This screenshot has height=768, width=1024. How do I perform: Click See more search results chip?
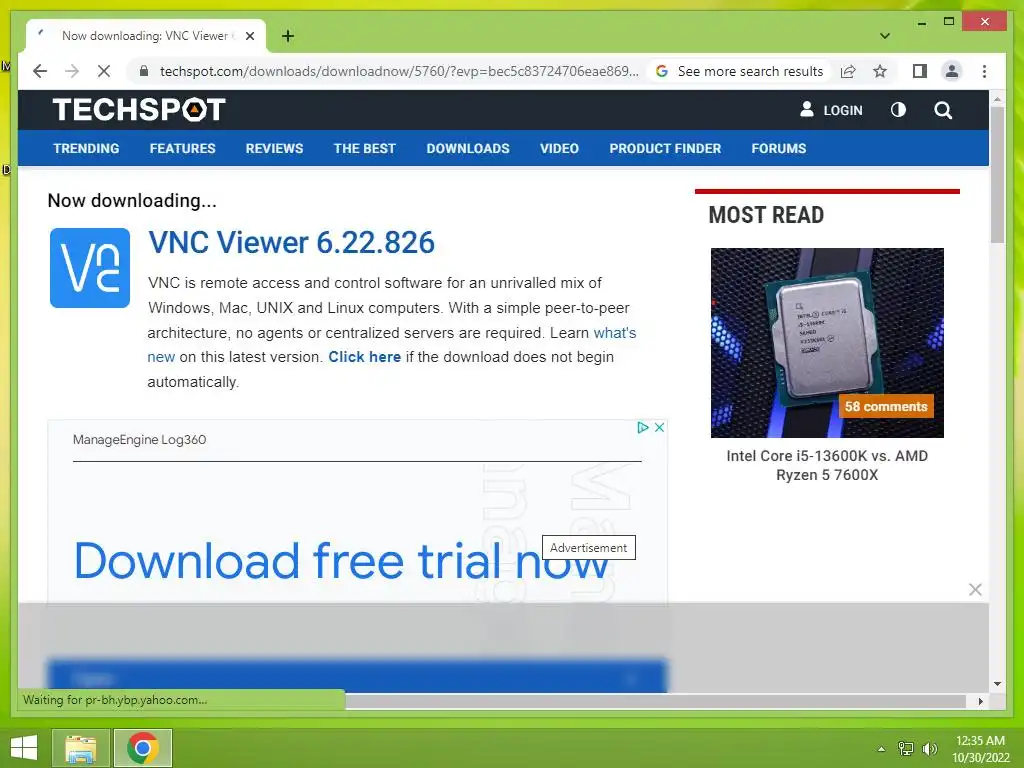(x=740, y=71)
